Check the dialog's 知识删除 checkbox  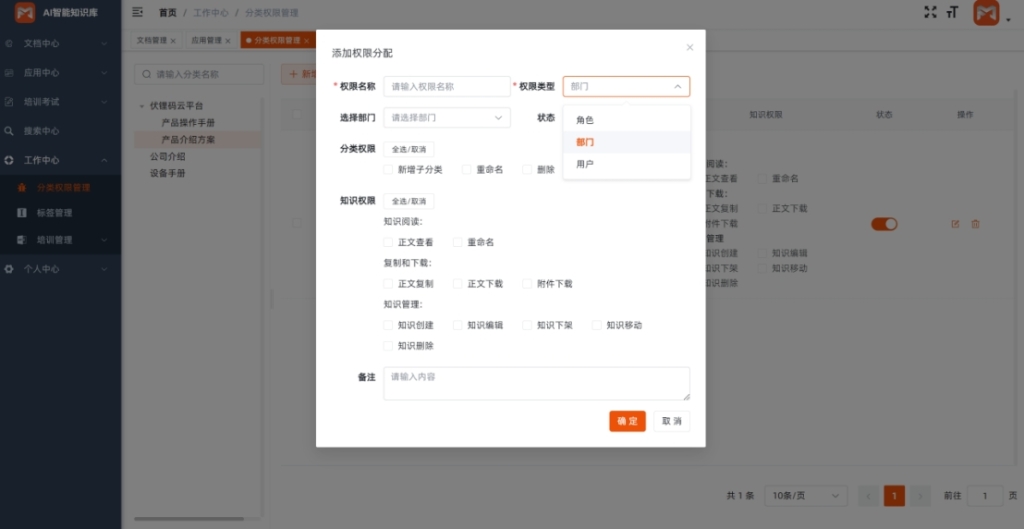388,346
